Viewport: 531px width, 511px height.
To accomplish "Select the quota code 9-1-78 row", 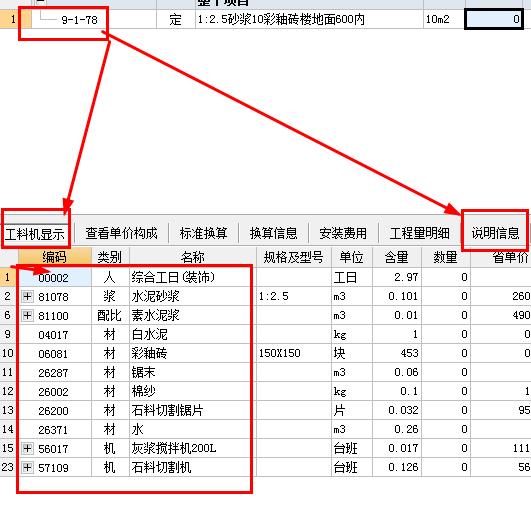I will (79, 20).
